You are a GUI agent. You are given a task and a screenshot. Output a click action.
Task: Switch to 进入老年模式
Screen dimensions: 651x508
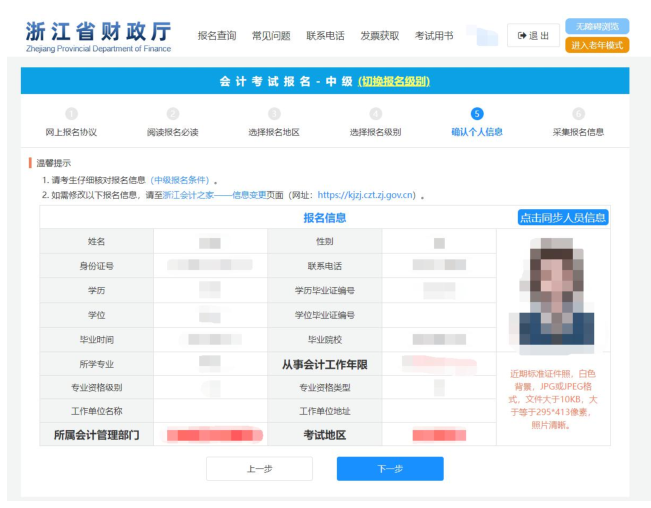(x=597, y=45)
